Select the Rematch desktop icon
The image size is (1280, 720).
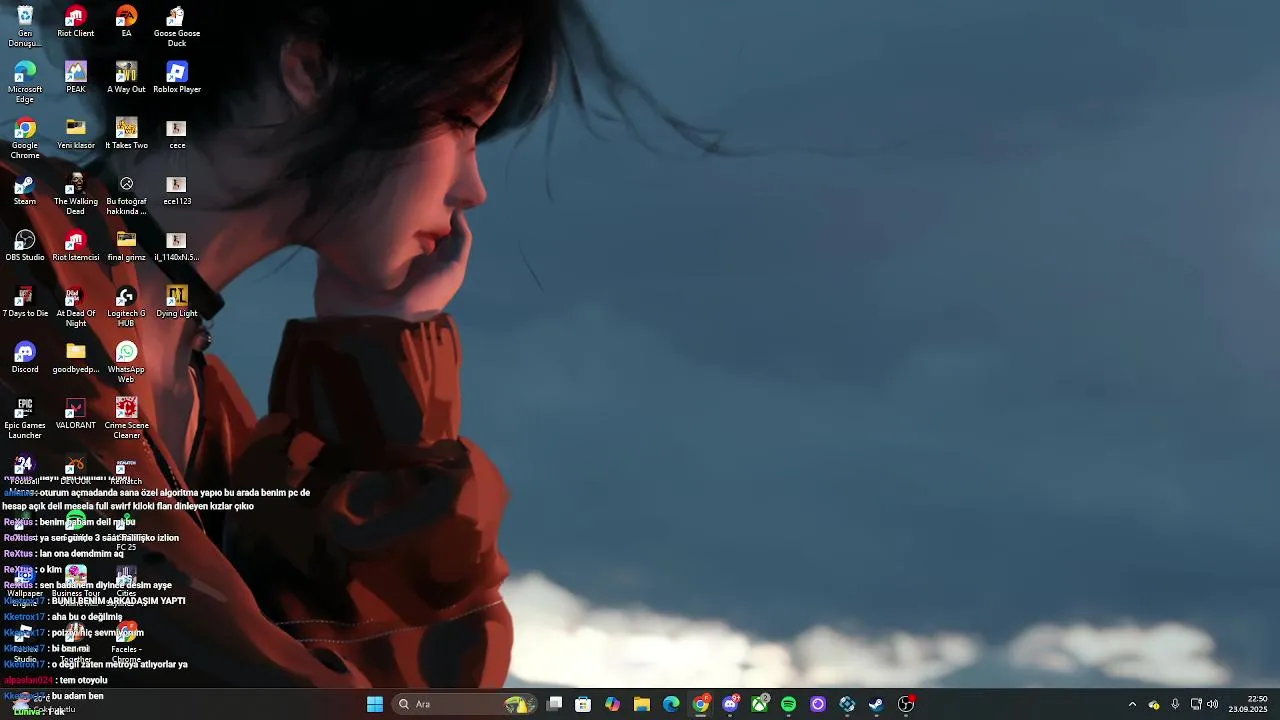[x=126, y=469]
